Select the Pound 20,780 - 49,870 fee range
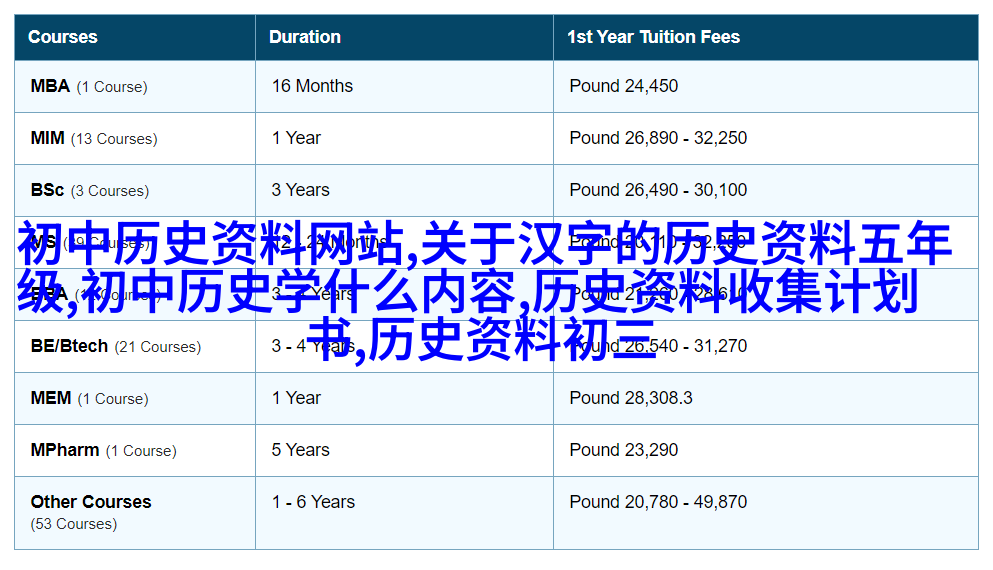 pyautogui.click(x=658, y=502)
